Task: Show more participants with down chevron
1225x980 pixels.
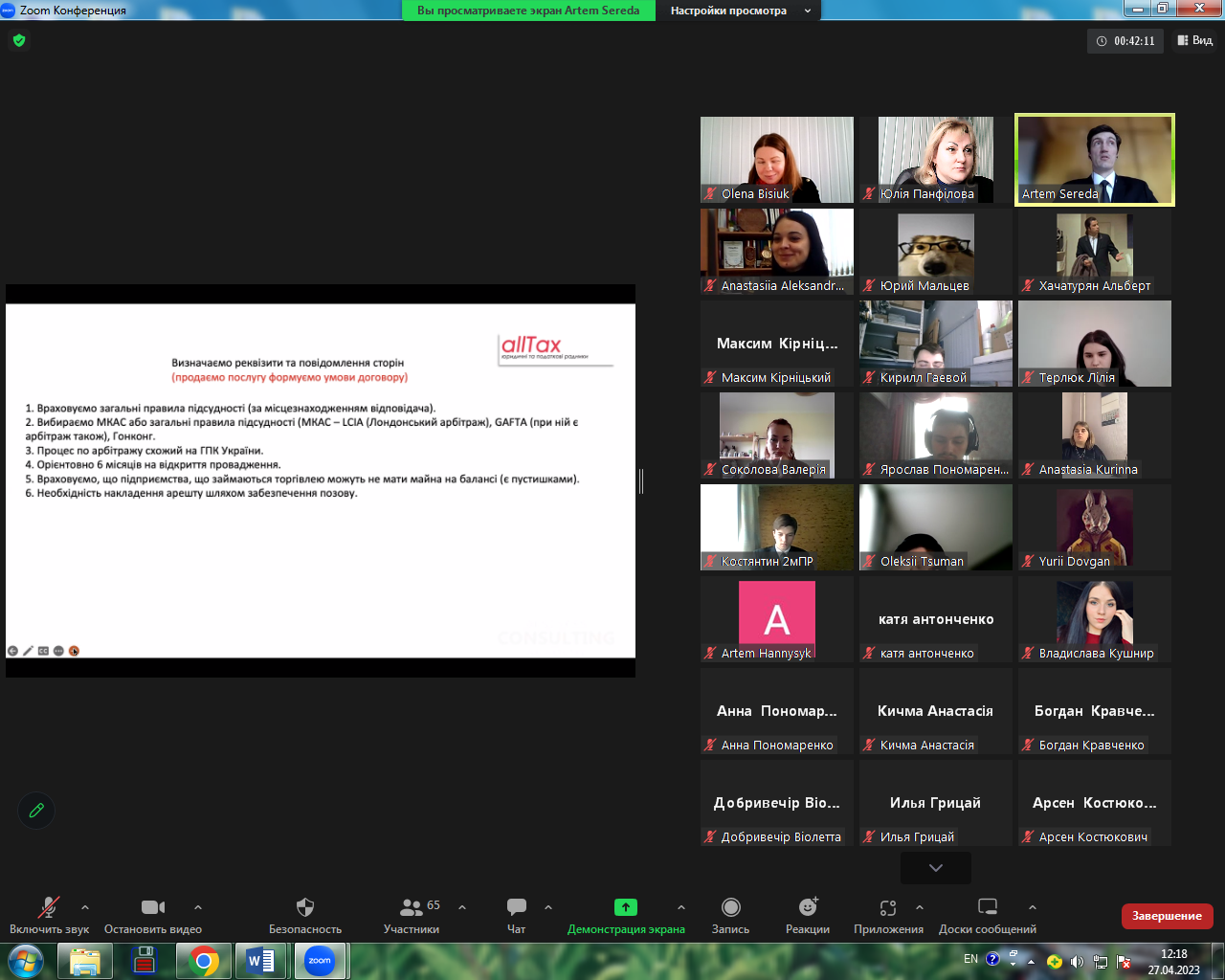Action: (936, 868)
